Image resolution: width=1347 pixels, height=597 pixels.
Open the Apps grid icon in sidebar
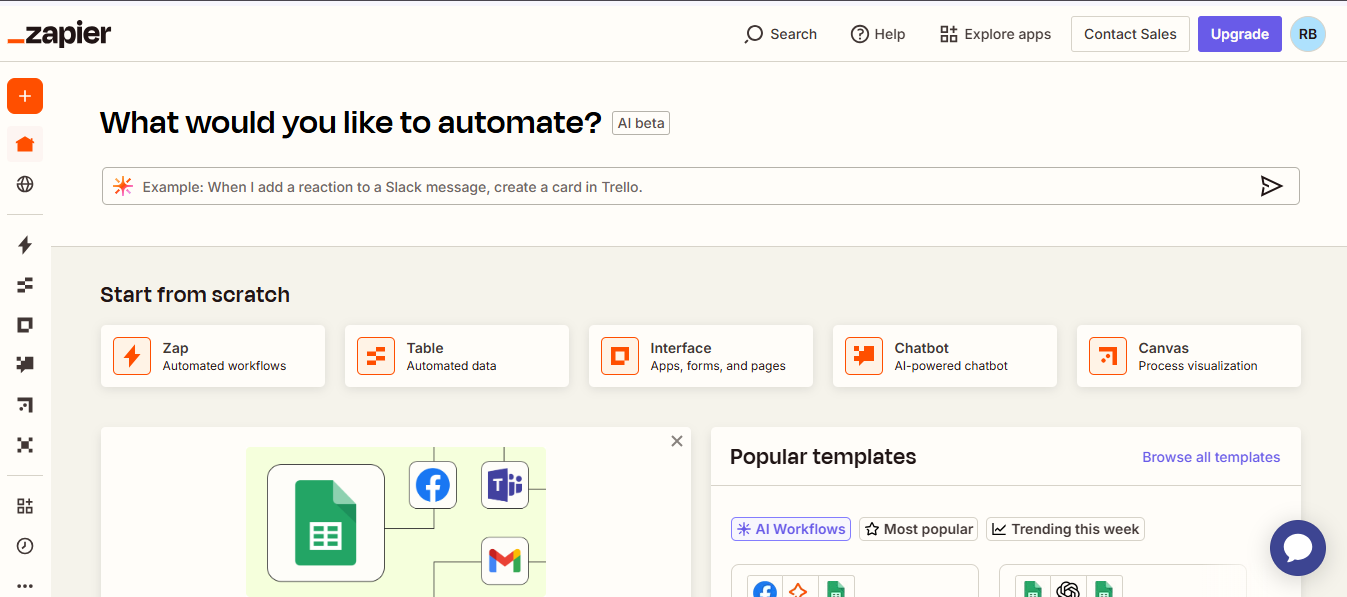(x=25, y=506)
